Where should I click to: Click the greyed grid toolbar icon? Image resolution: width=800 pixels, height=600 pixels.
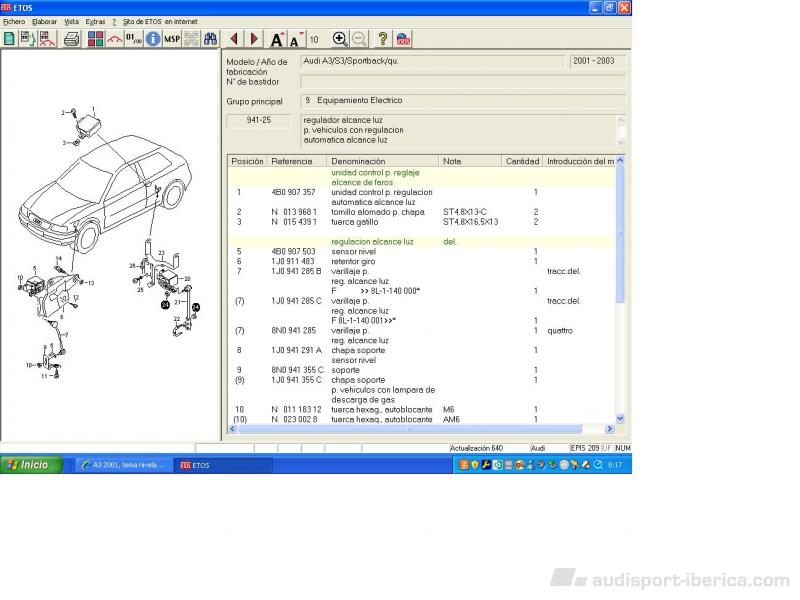coord(191,39)
